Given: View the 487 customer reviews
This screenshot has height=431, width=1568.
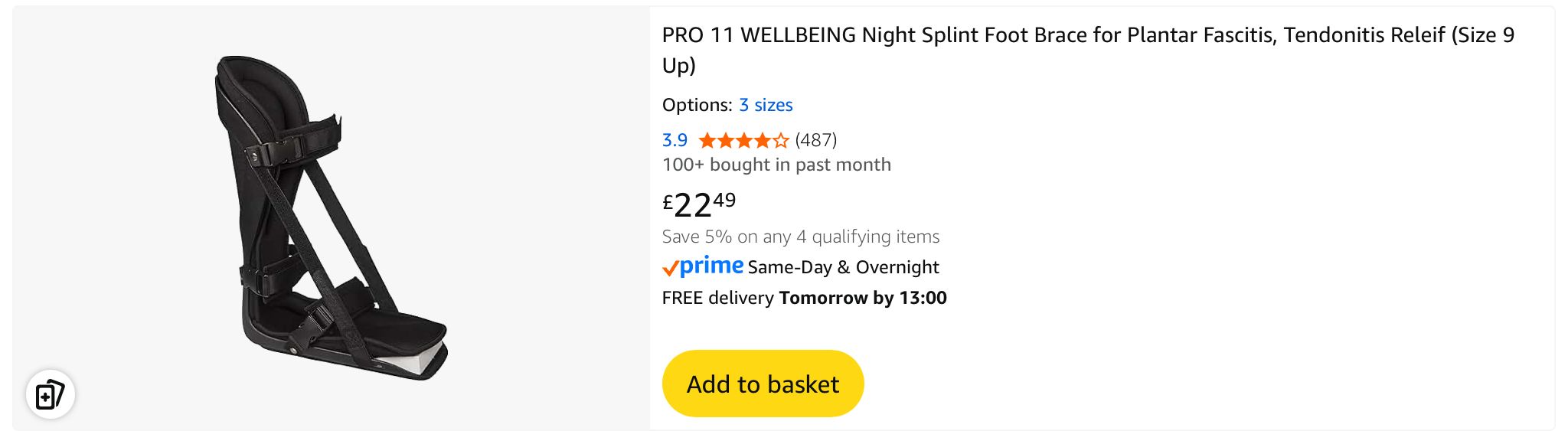Looking at the screenshot, I should [816, 141].
